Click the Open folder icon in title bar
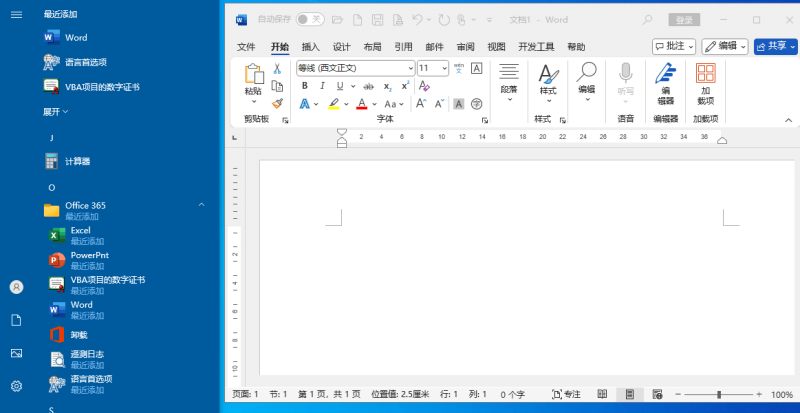Viewport: 800px width, 413px height. [337, 20]
